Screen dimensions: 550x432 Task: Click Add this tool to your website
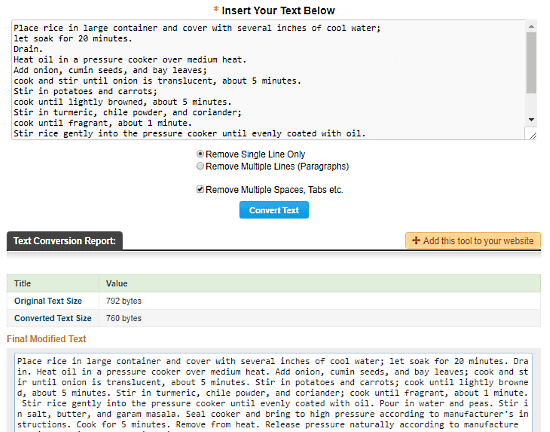(x=473, y=241)
